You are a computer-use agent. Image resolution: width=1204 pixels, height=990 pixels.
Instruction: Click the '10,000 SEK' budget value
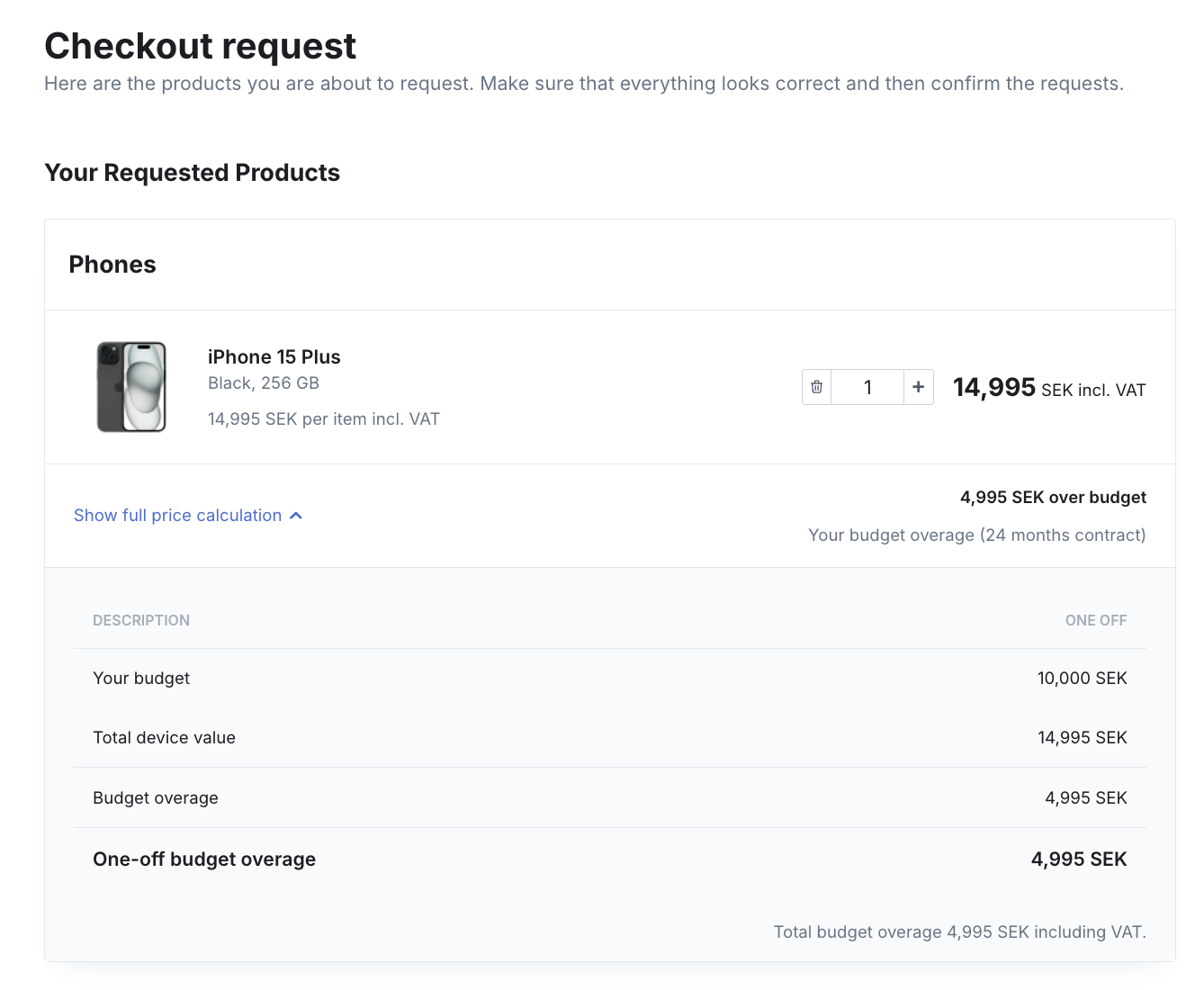coord(1082,679)
